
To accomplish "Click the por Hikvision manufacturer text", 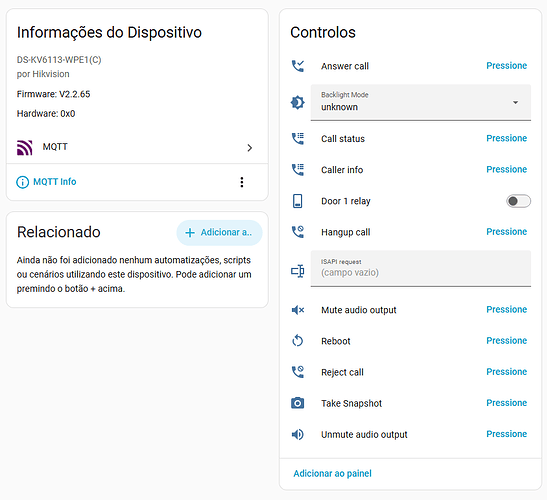I will coord(43,74).
